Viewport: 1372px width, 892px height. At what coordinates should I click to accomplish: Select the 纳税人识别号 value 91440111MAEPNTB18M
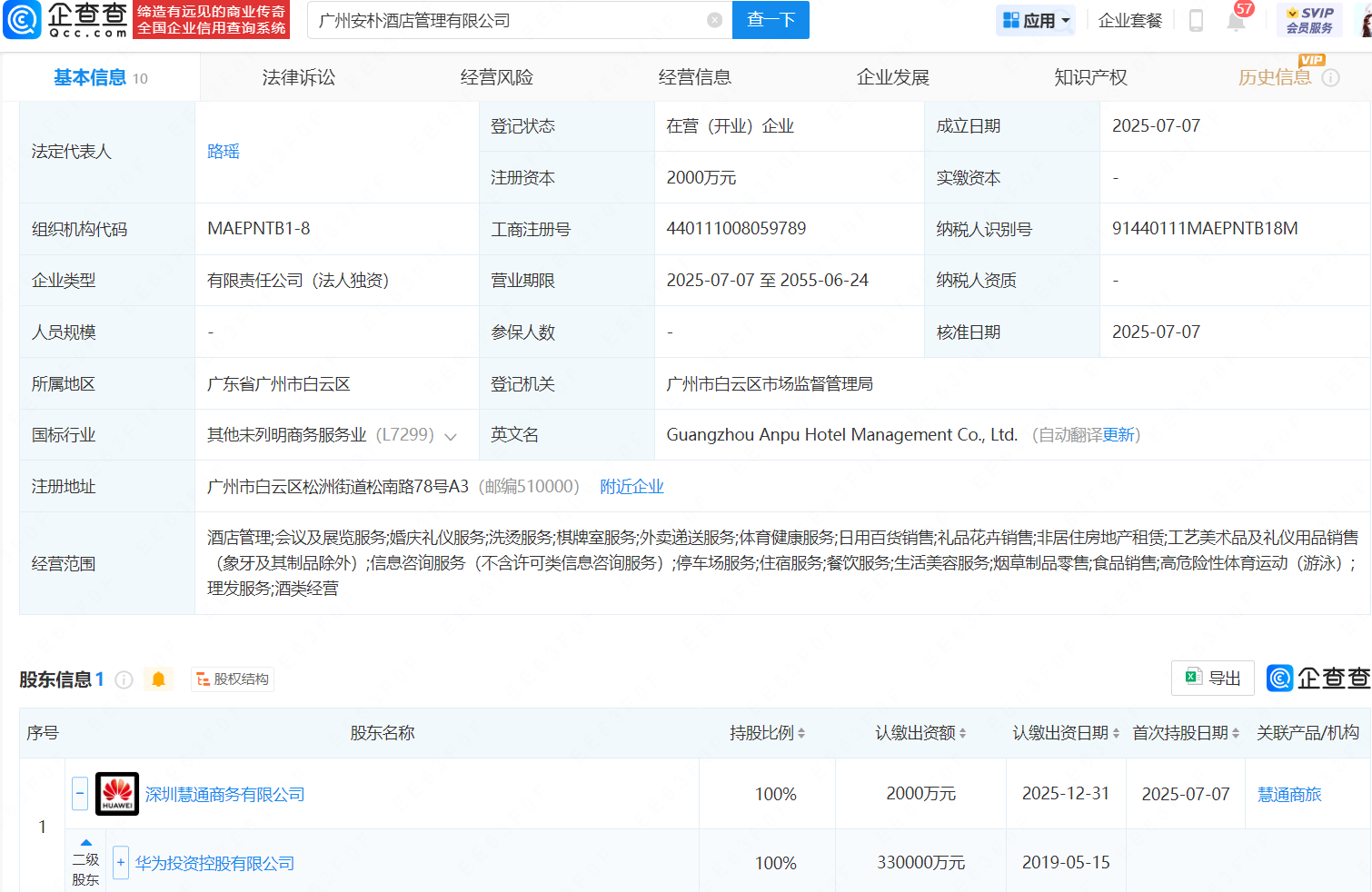[1205, 229]
